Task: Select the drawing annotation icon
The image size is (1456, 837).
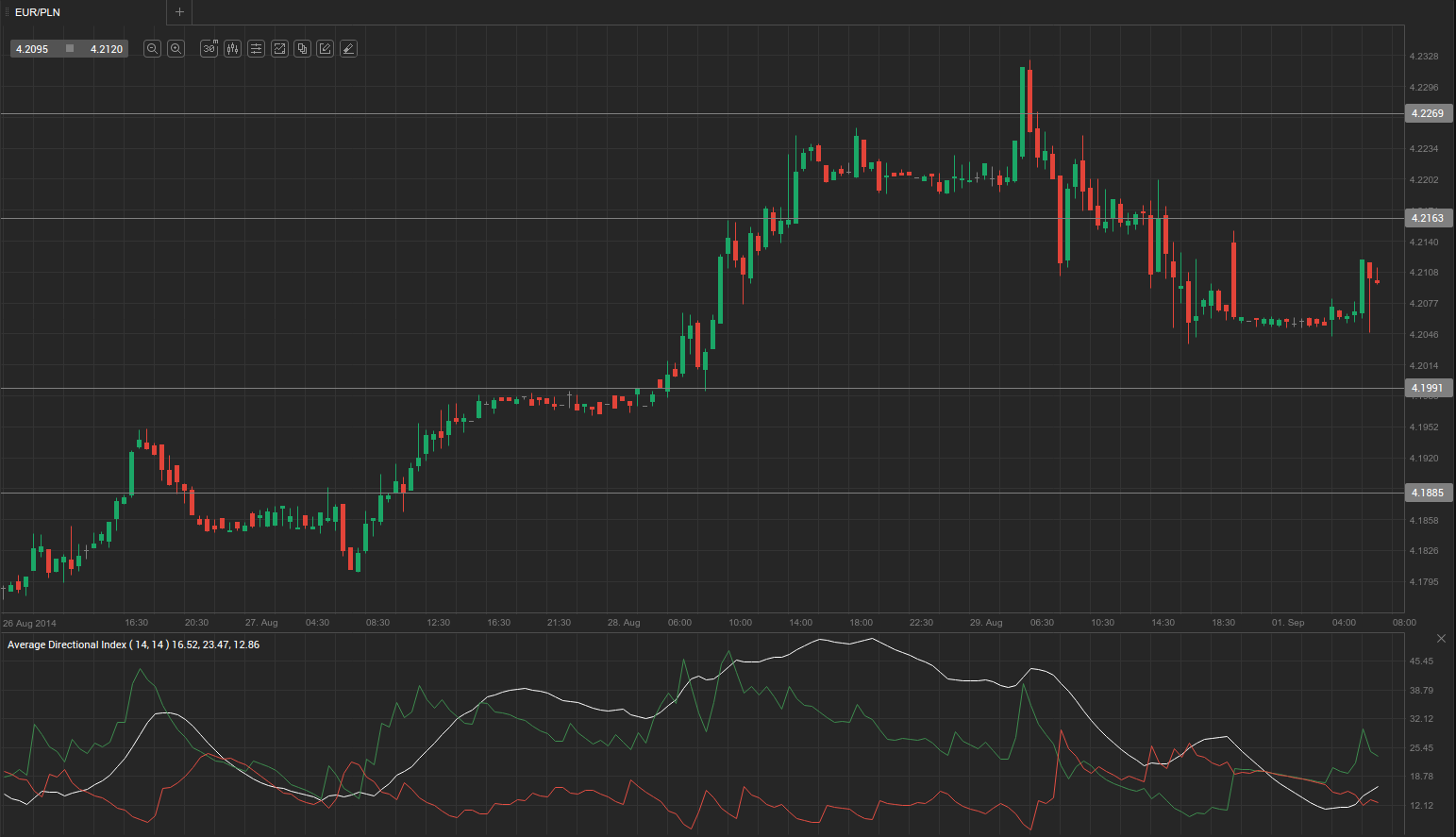Action: coord(325,48)
